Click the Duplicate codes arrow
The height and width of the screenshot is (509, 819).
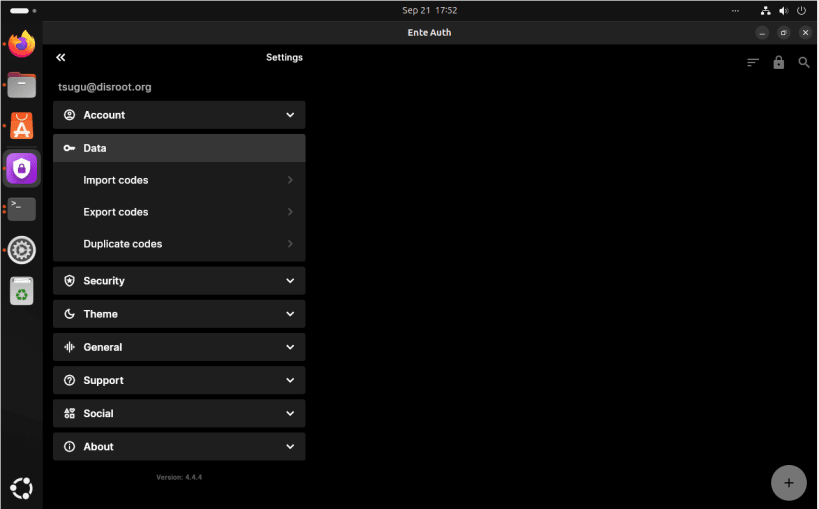pos(290,244)
